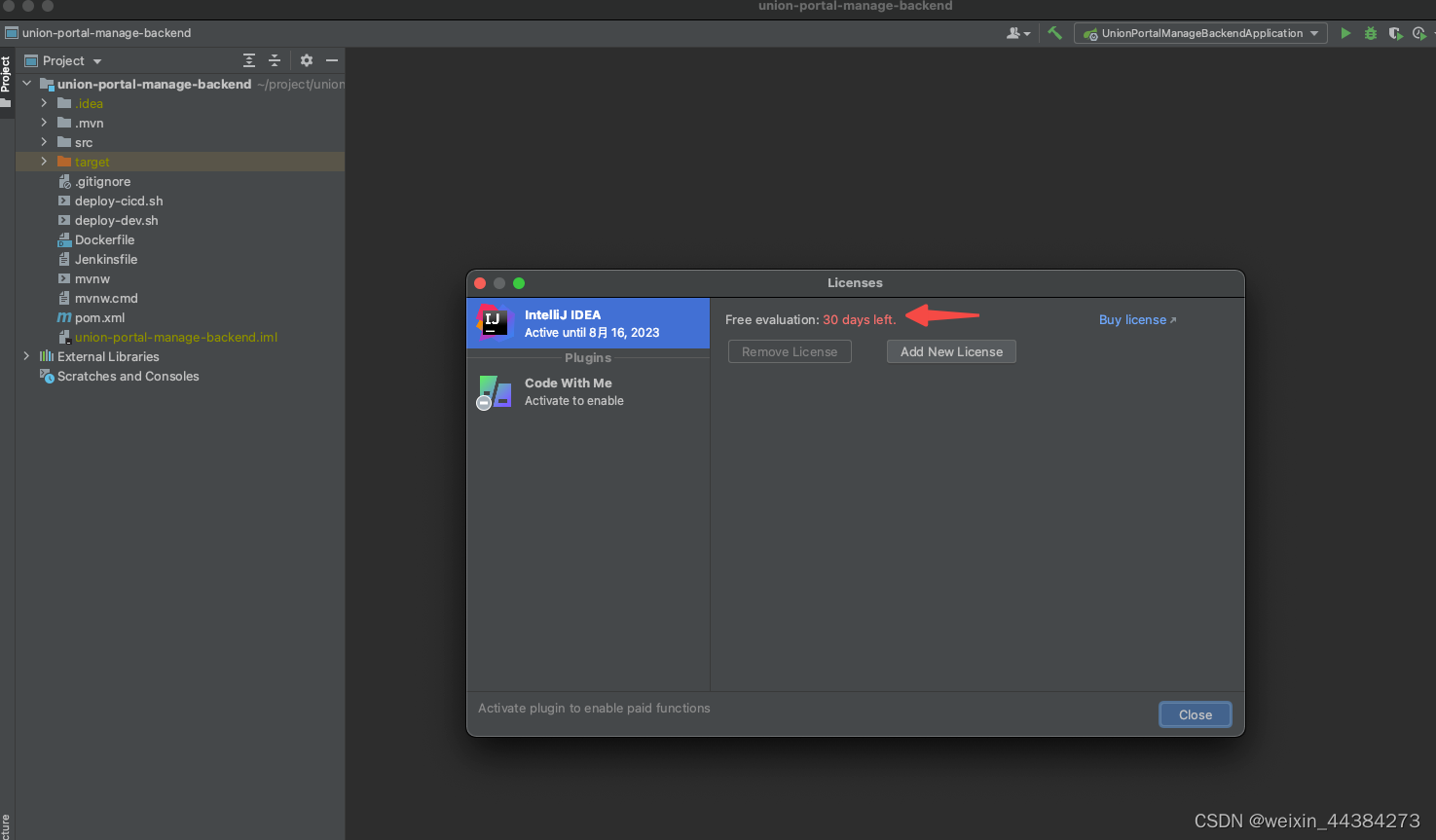The image size is (1436, 840).
Task: Select Scratches and Consoles
Action: point(128,376)
